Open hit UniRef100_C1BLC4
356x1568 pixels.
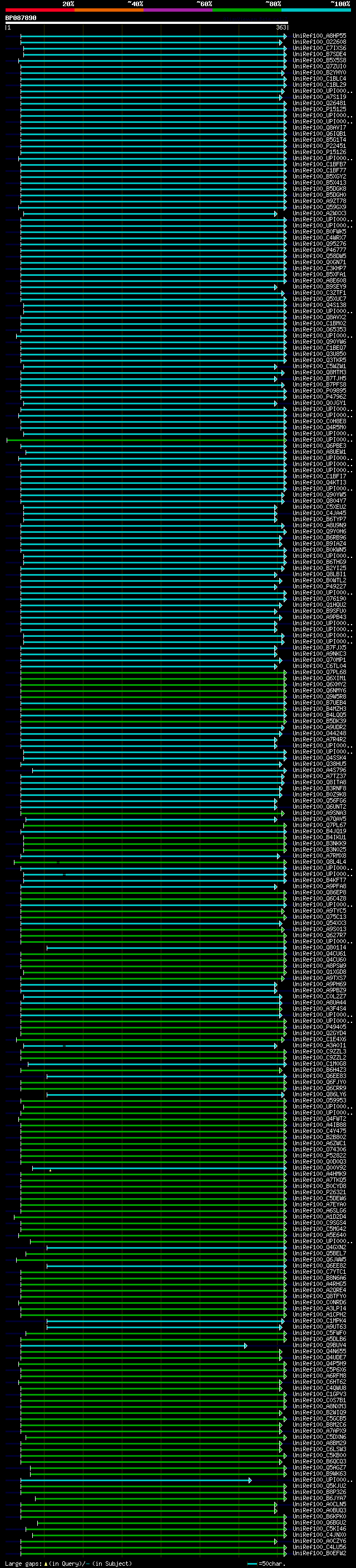(x=319, y=78)
